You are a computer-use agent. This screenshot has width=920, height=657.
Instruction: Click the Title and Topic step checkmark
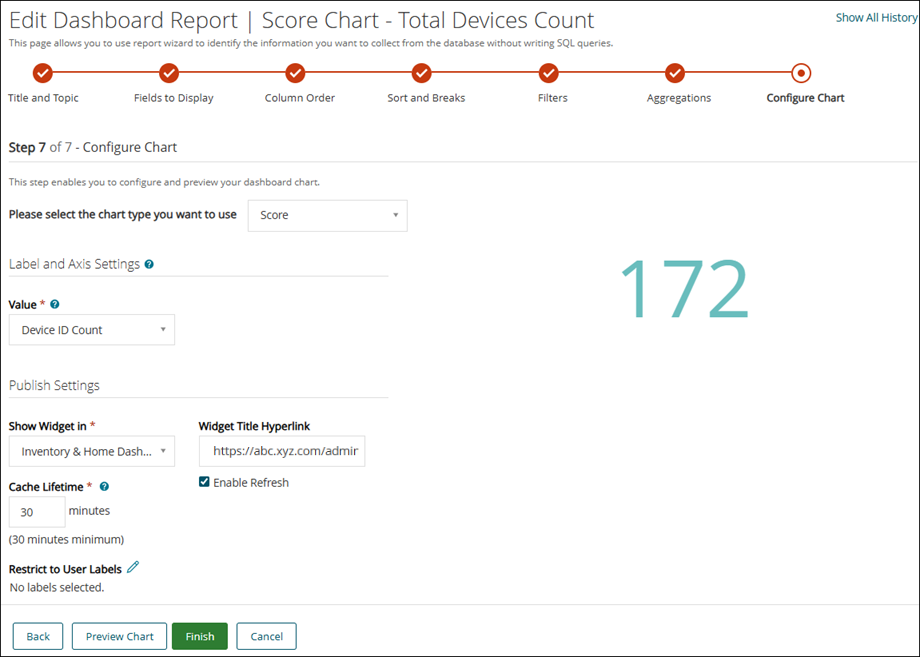(x=42, y=73)
